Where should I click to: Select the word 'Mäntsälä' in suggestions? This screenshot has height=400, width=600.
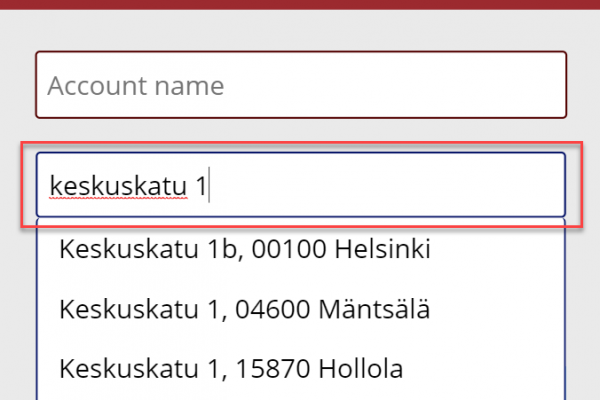[x=374, y=309]
